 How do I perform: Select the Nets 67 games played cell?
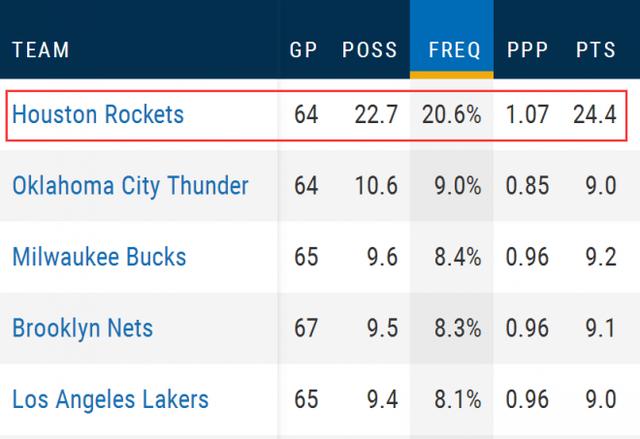click(306, 328)
